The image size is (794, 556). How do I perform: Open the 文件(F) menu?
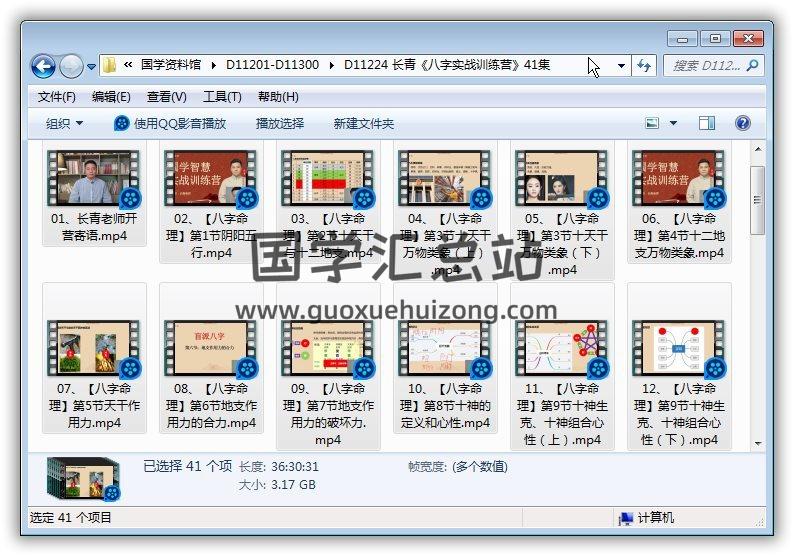(57, 97)
